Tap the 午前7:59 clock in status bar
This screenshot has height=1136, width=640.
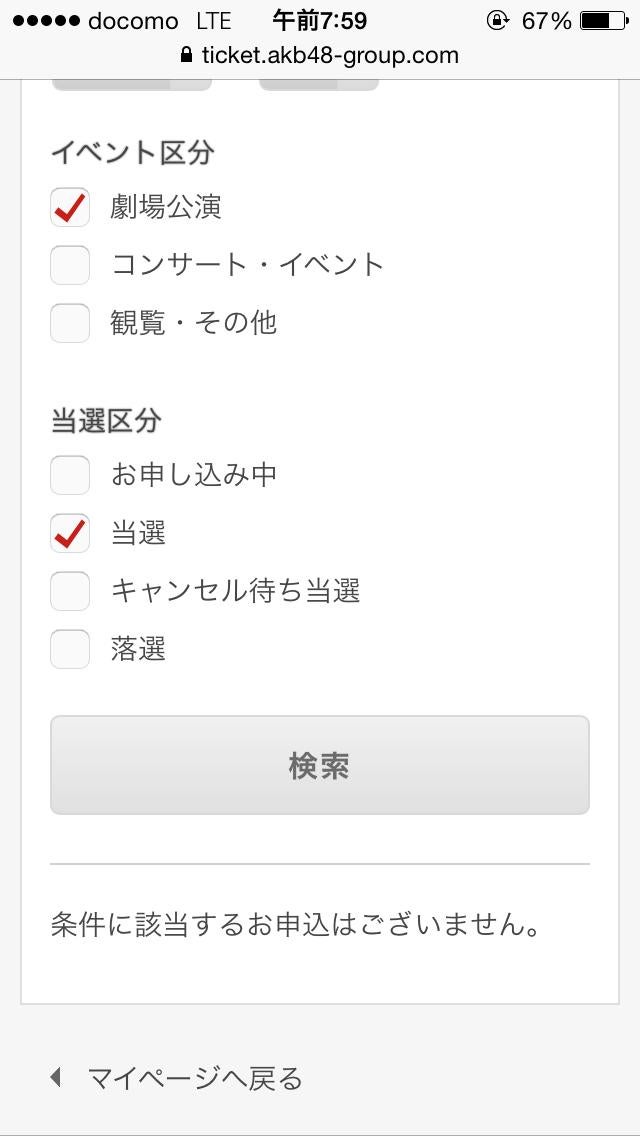[320, 20]
